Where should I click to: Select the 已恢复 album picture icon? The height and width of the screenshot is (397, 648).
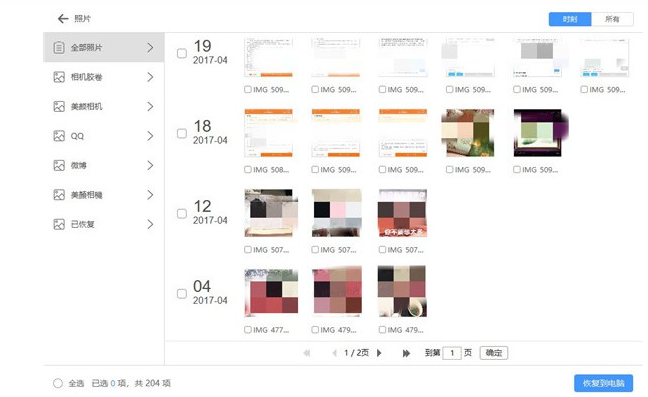59,224
